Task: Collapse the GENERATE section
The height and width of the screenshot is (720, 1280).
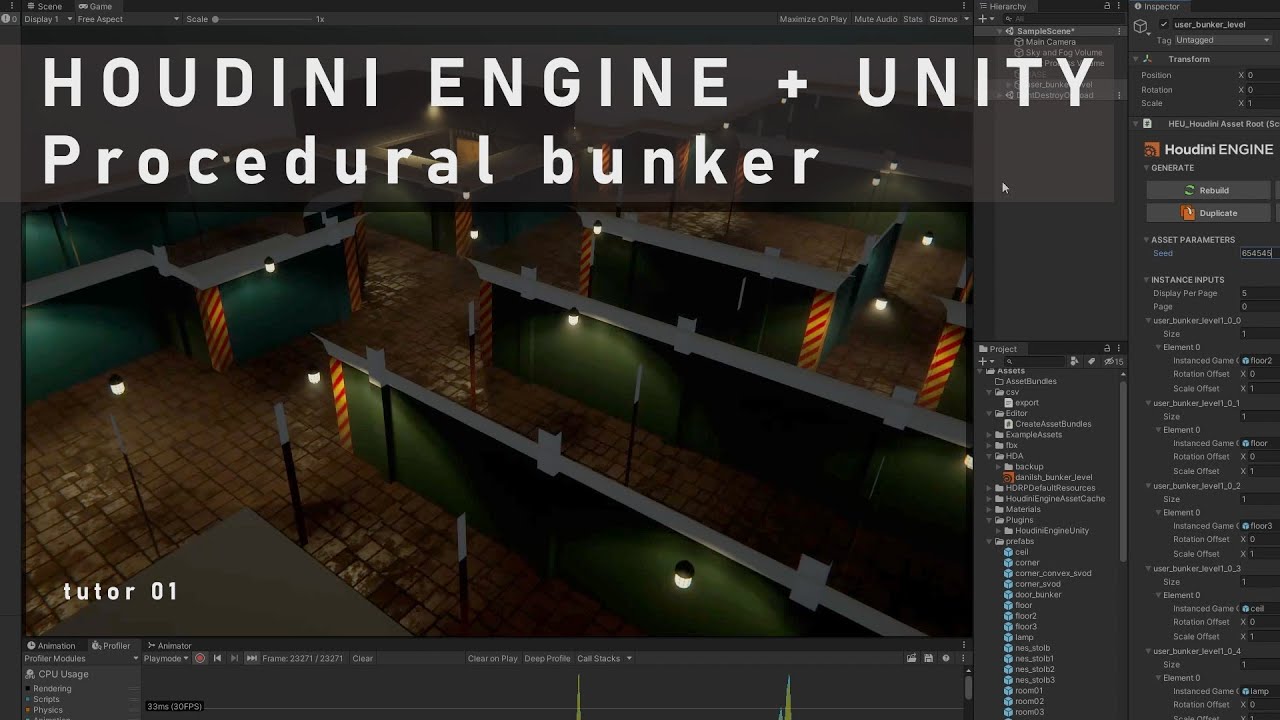Action: [x=1147, y=168]
